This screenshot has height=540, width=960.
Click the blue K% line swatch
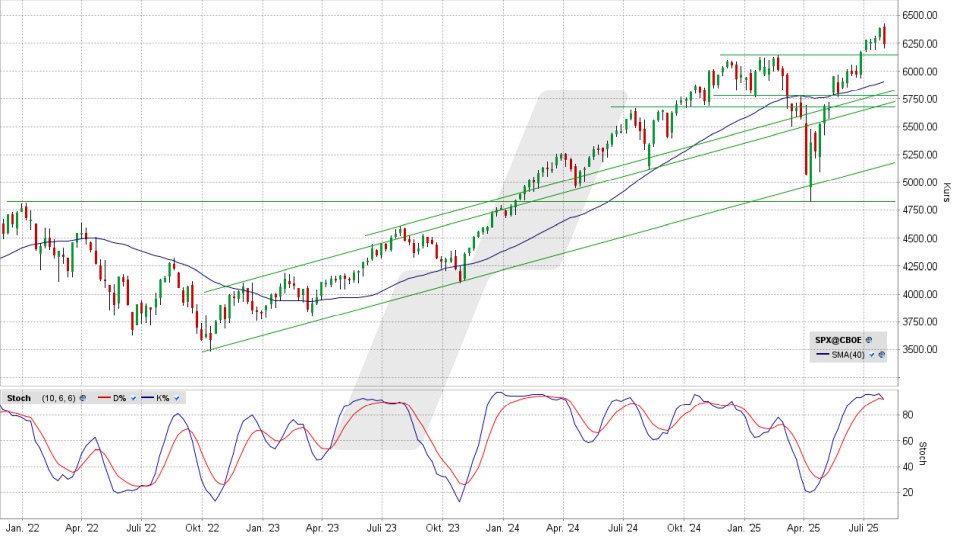[x=148, y=397]
